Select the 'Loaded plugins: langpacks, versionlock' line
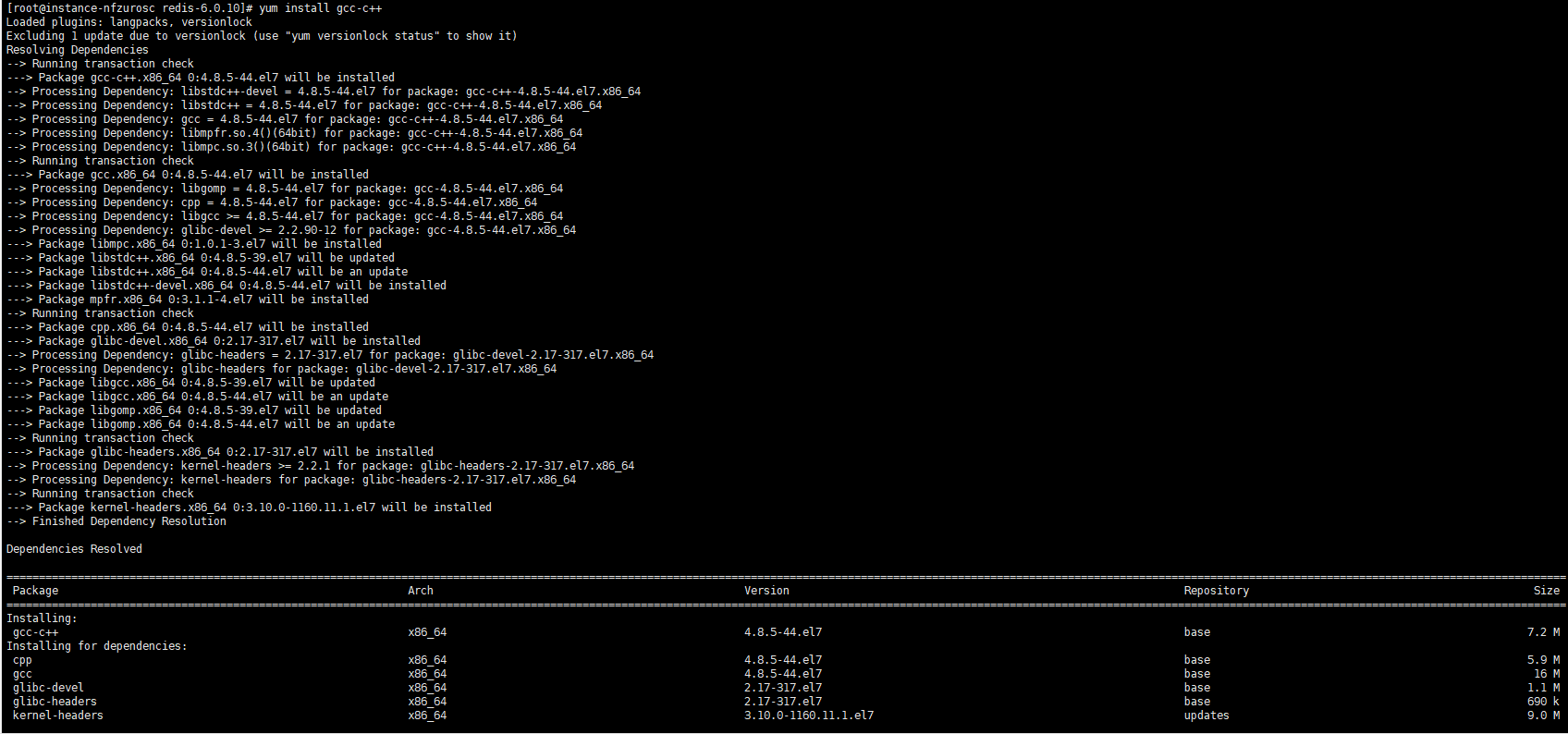1568x734 pixels. pos(129,22)
